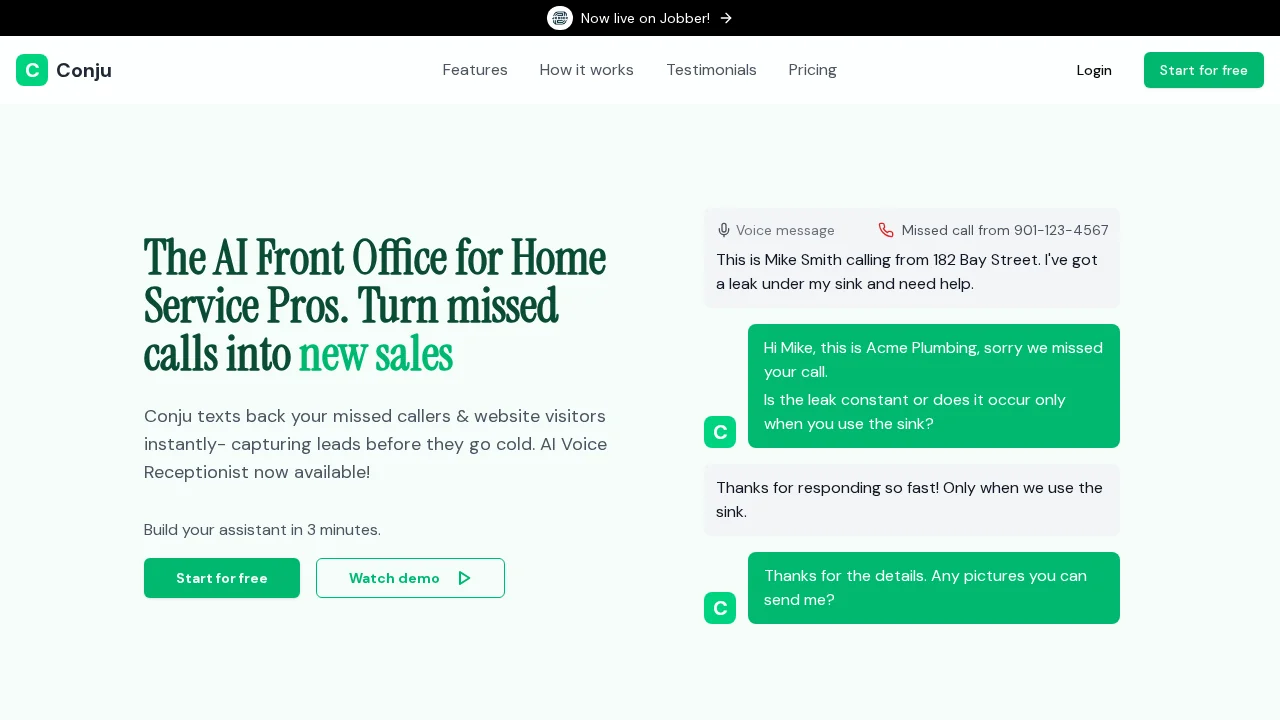Click the 'Thanks for responding so fast' message
This screenshot has height=720, width=1280.
click(911, 500)
